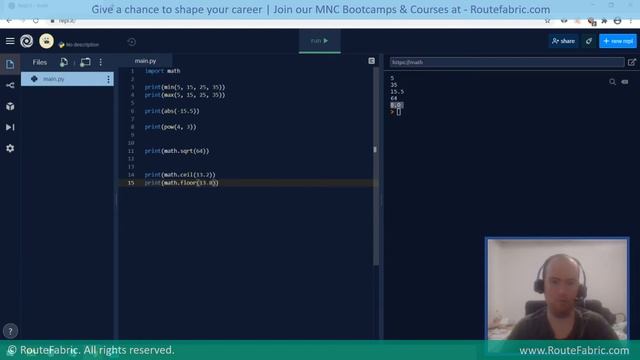Click the print(abs(-15.5)) line
The width and height of the screenshot is (640, 360).
point(172,111)
